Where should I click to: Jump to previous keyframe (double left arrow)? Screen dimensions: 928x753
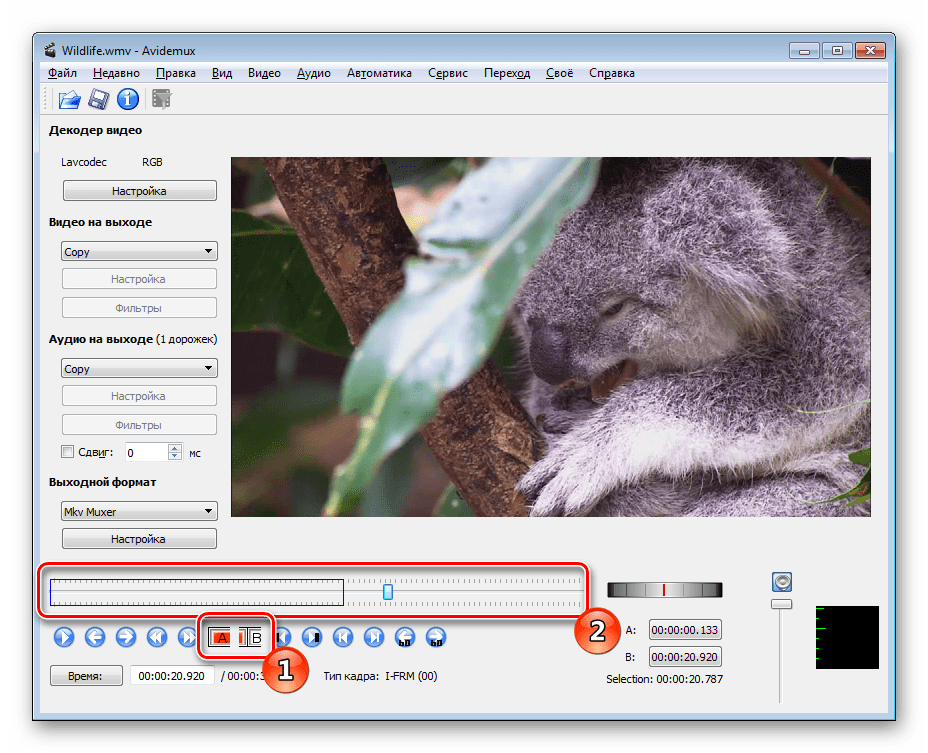click(156, 637)
